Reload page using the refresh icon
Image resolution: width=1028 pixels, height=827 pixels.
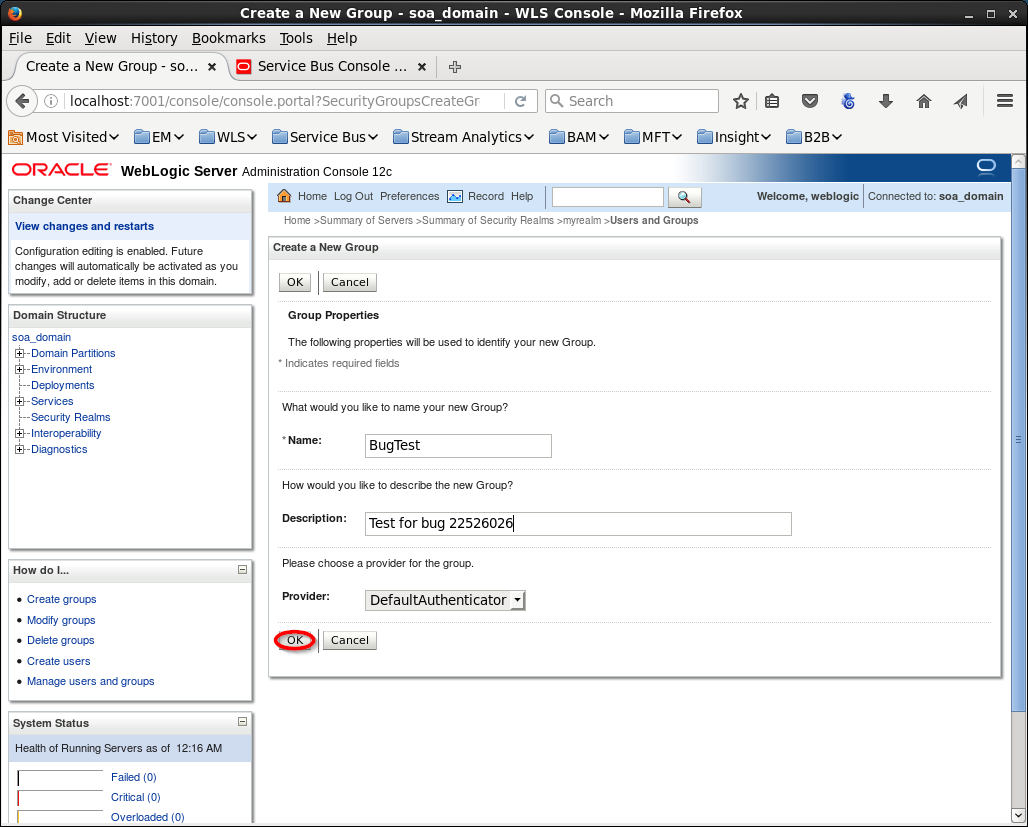tap(520, 101)
